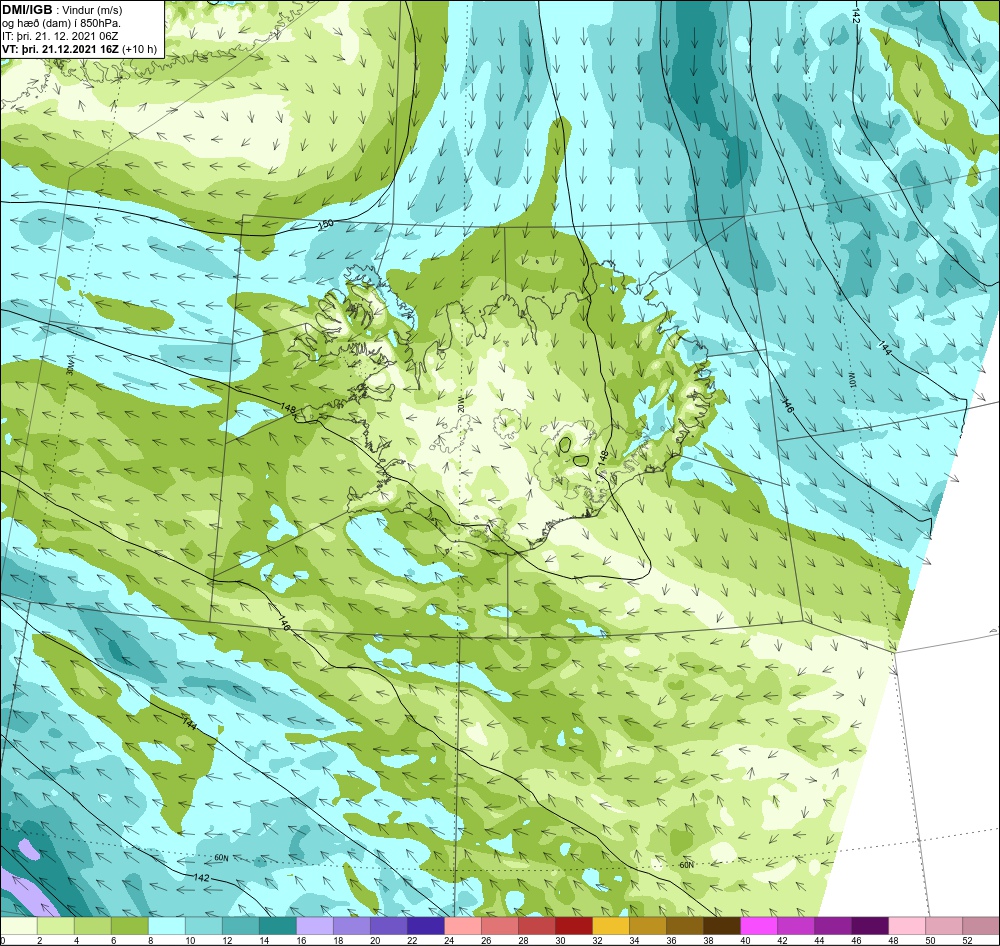Click the 0–2 m/s pale yellow legend swatch
1000x946 pixels.
(x=19, y=926)
